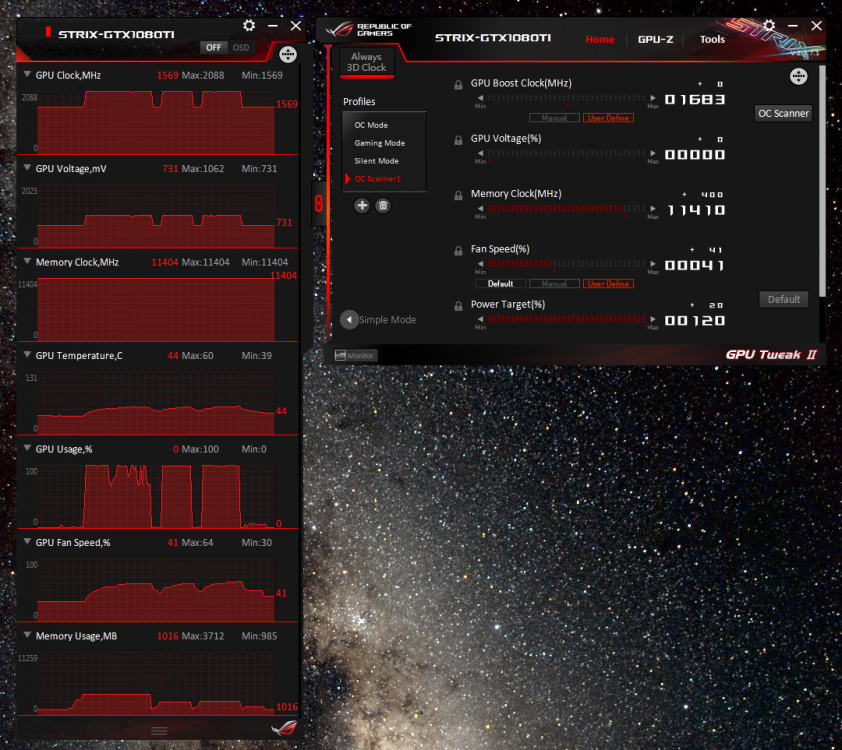Screen dimensions: 842x750
Task: Click the lock icon for Fan Speed
Action: [x=458, y=251]
